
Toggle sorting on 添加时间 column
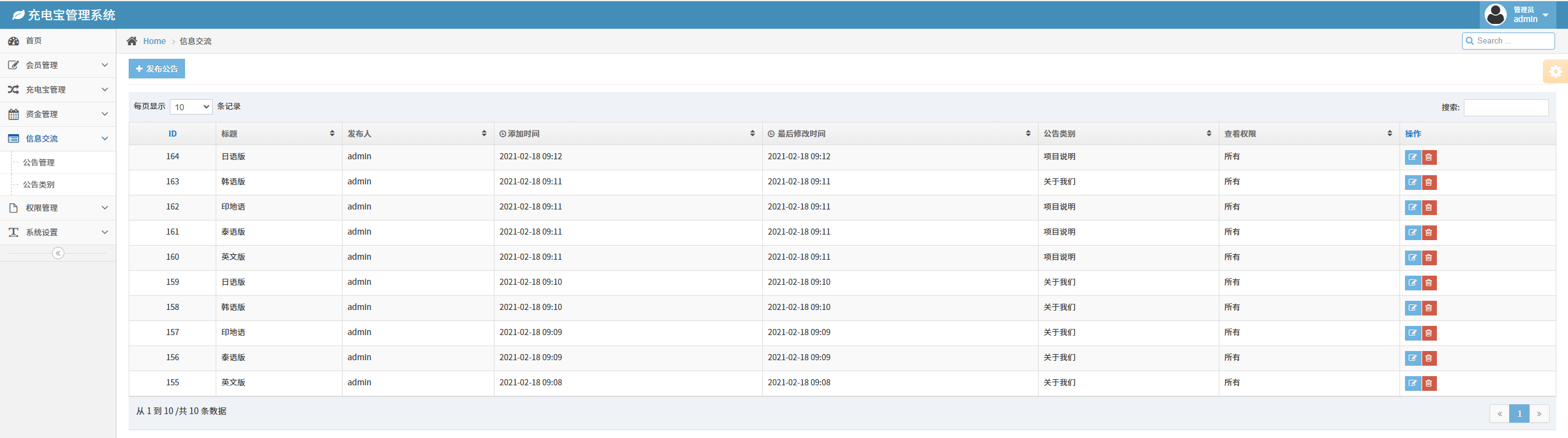pos(627,134)
